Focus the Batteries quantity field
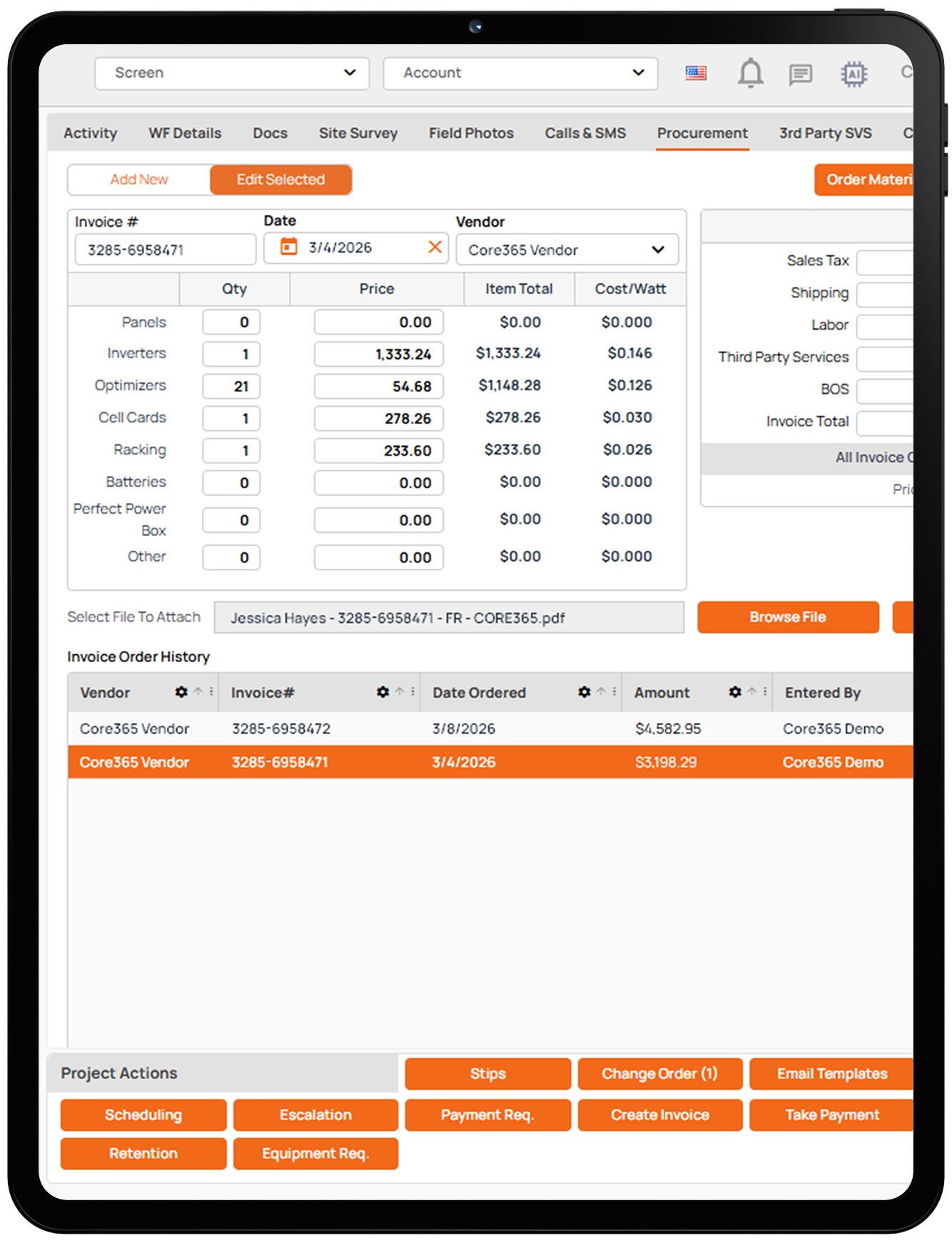The height and width of the screenshot is (1248, 952). click(x=231, y=482)
